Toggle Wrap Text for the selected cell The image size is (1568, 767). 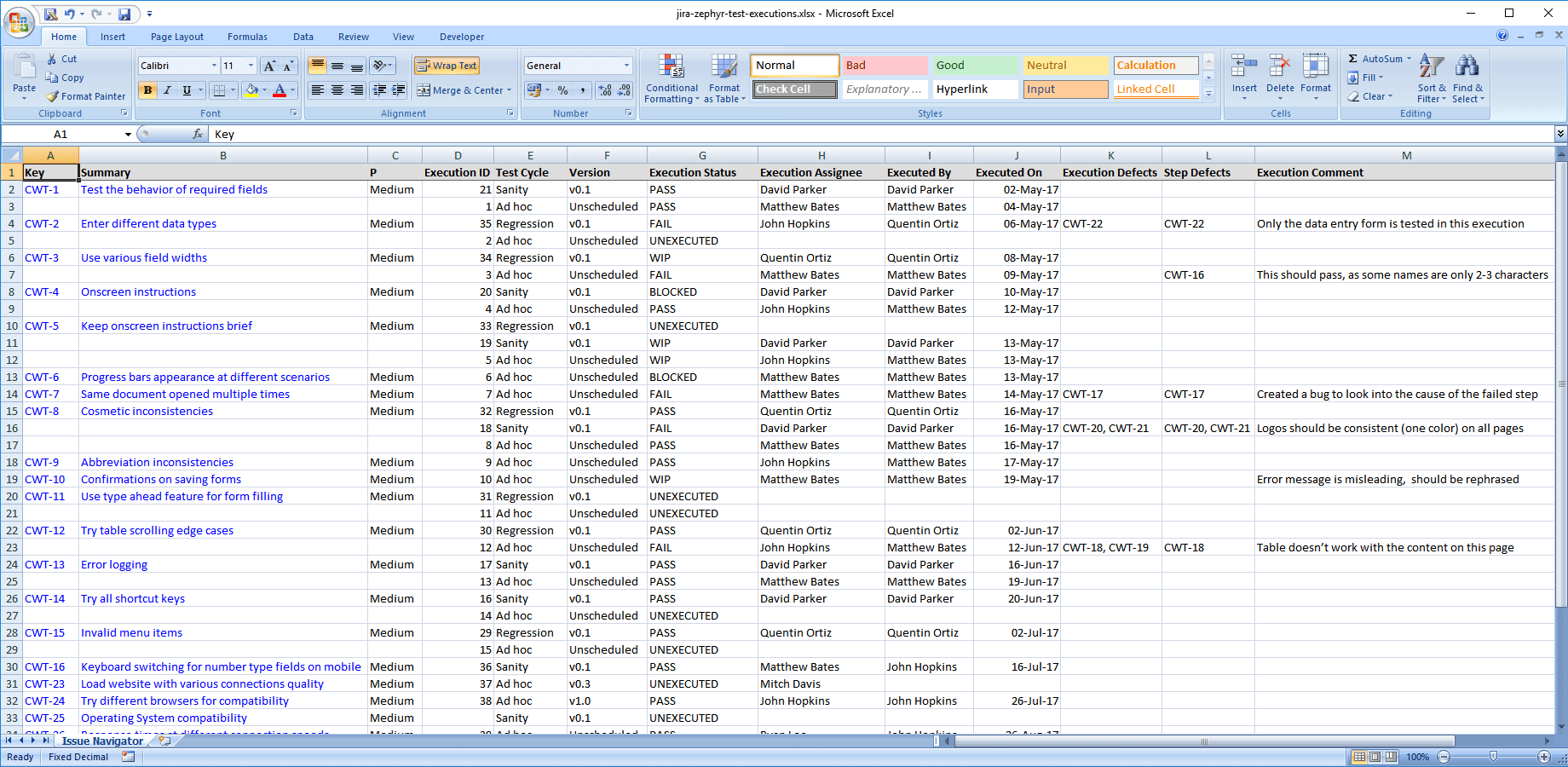[445, 65]
